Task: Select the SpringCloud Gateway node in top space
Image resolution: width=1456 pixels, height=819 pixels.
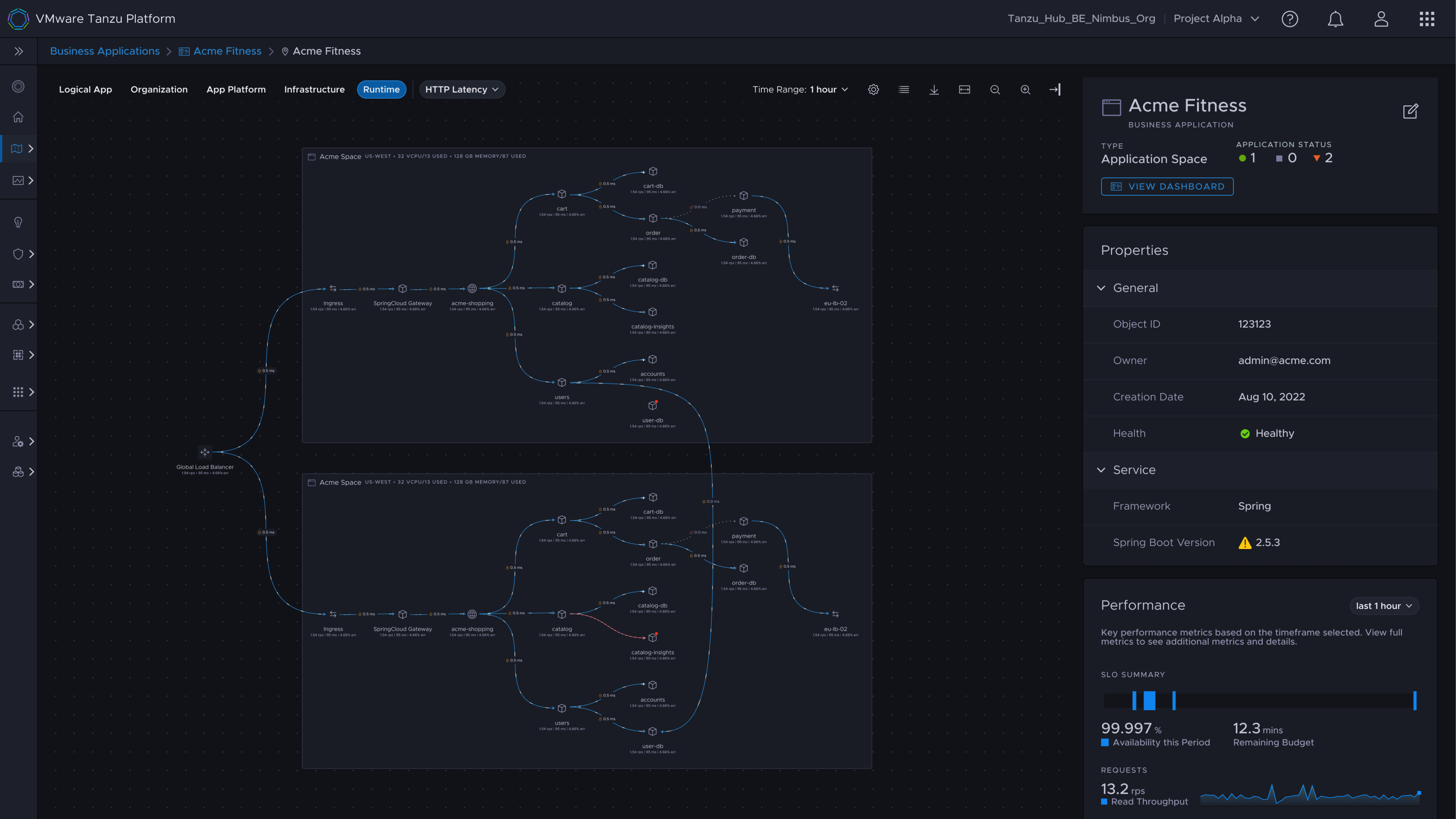Action: point(402,289)
